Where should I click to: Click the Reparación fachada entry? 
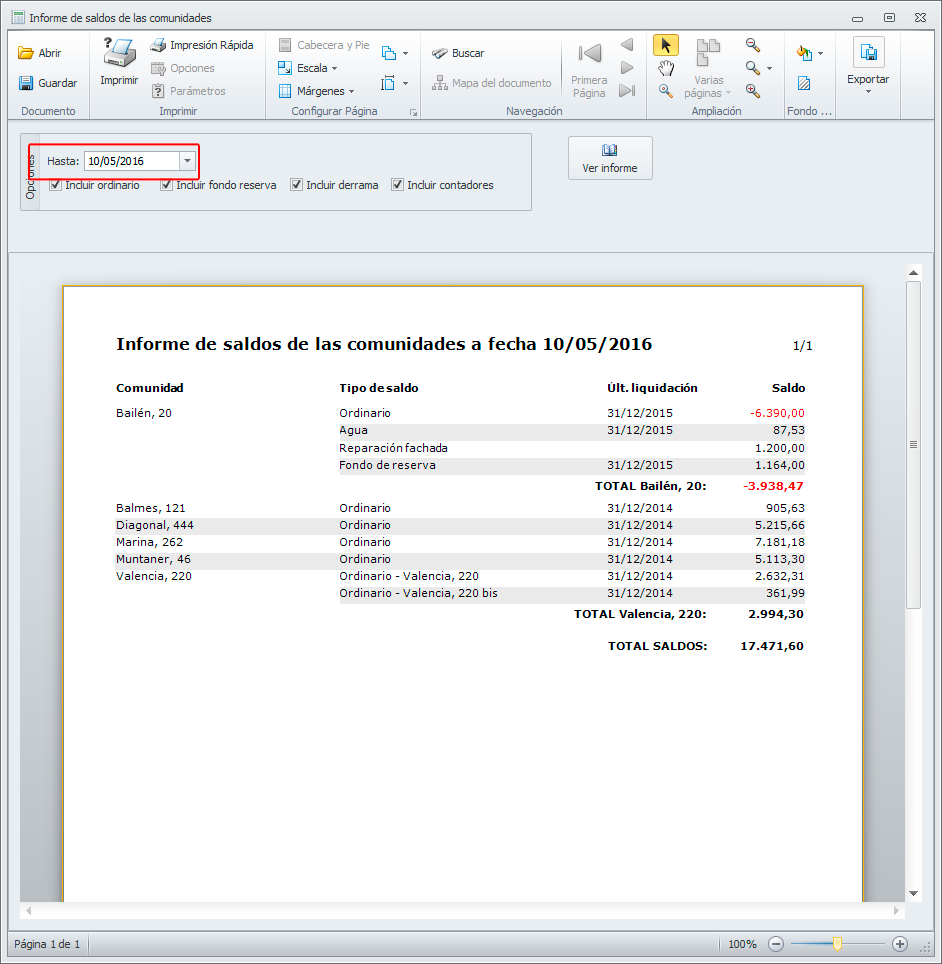coord(394,448)
